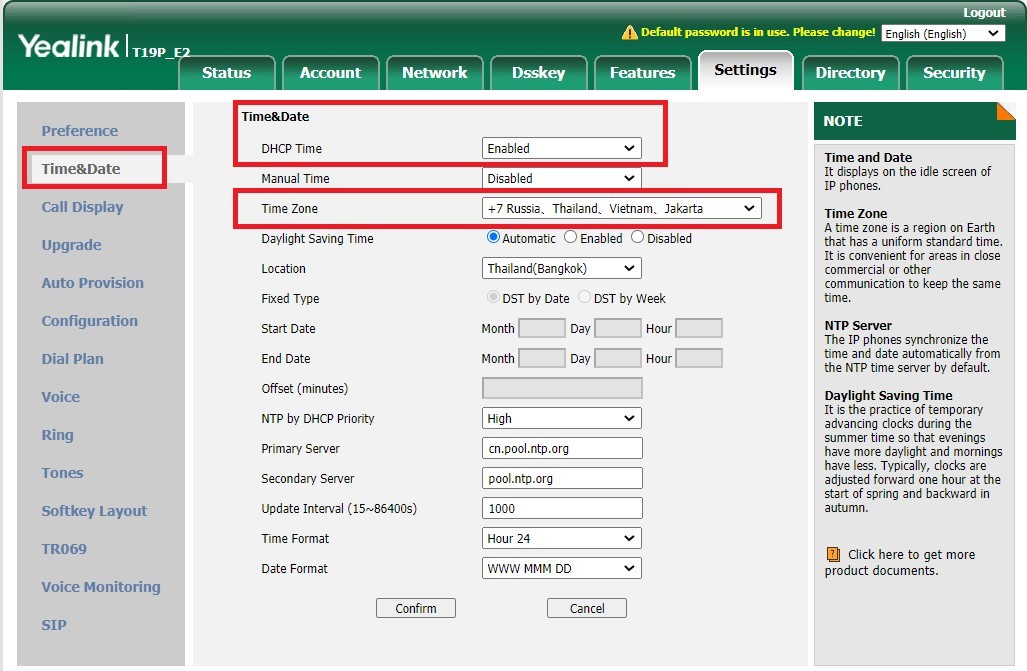The height and width of the screenshot is (671, 1027).
Task: Open the Dsskey tab
Action: (538, 73)
